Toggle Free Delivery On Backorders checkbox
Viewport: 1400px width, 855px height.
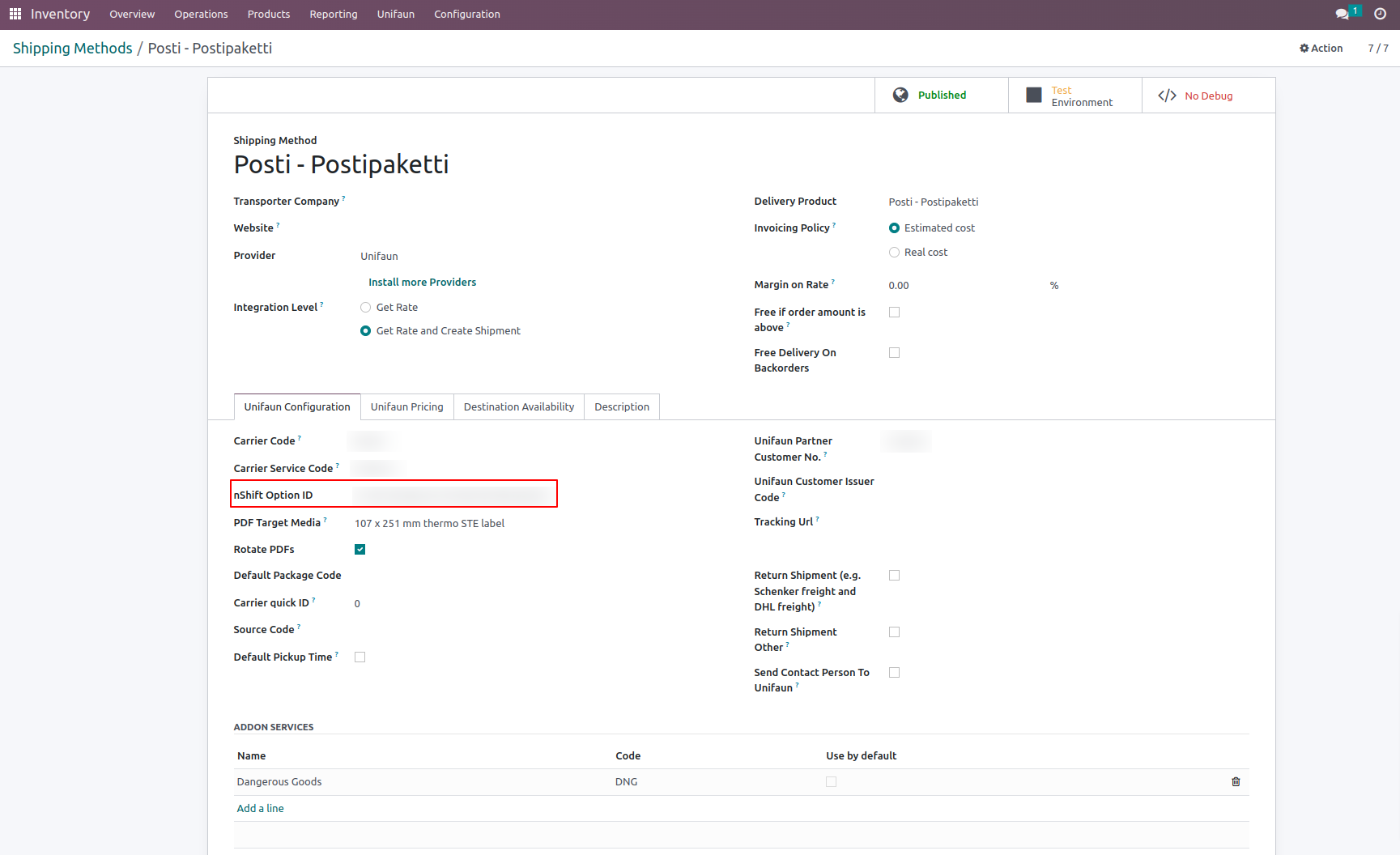coord(895,353)
